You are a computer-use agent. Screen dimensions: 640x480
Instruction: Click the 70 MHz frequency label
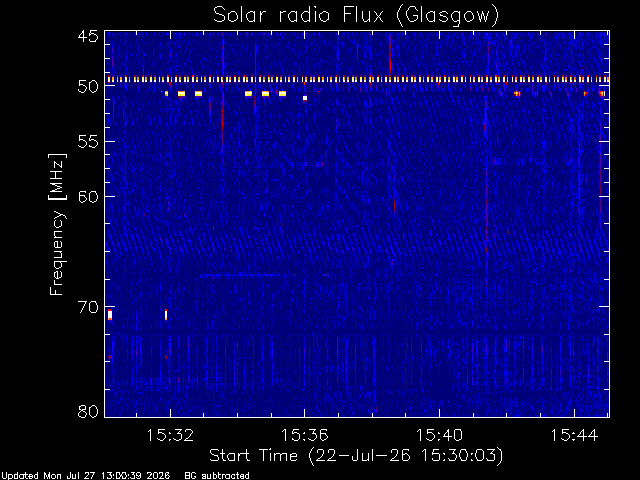pyautogui.click(x=88, y=307)
